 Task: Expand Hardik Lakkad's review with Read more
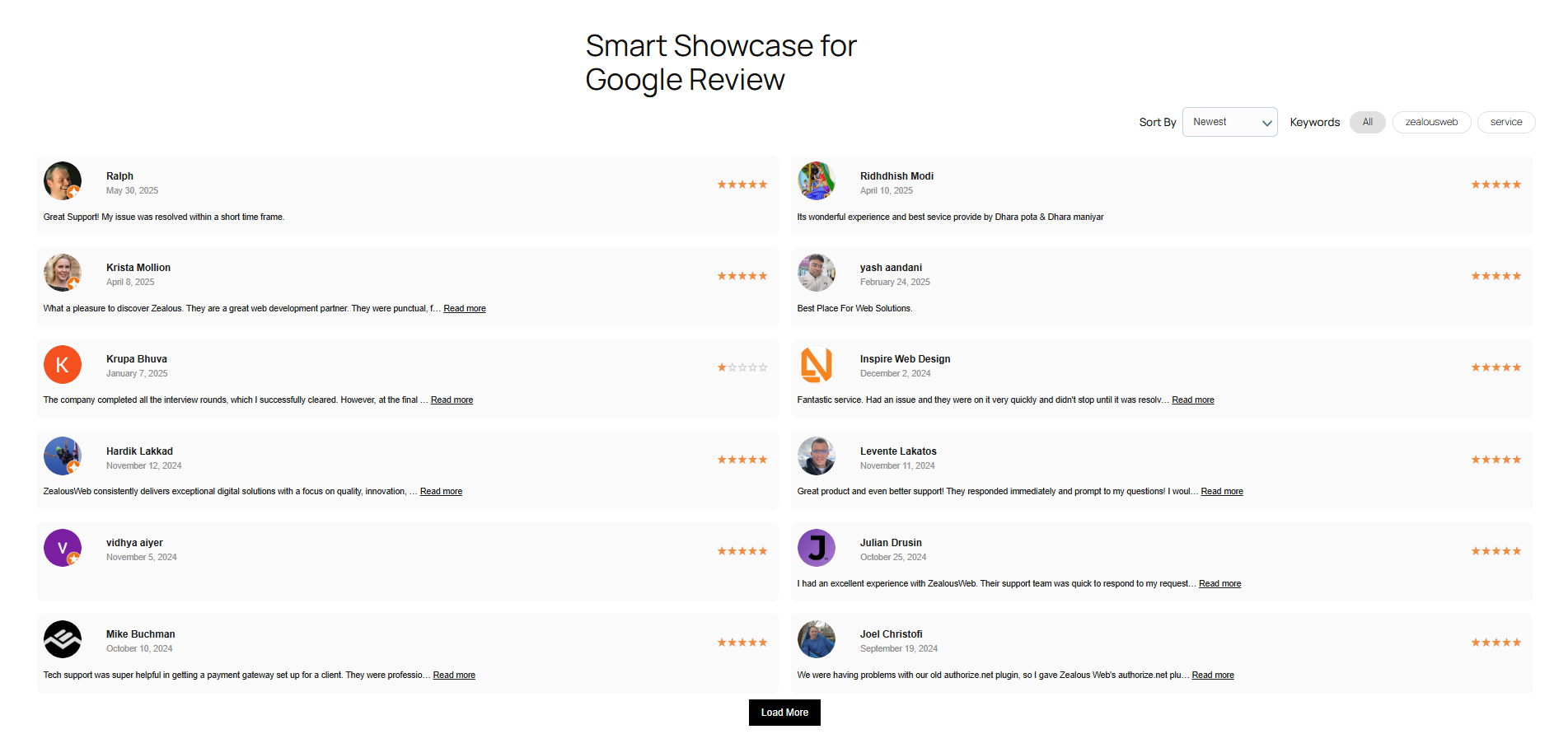pos(441,492)
